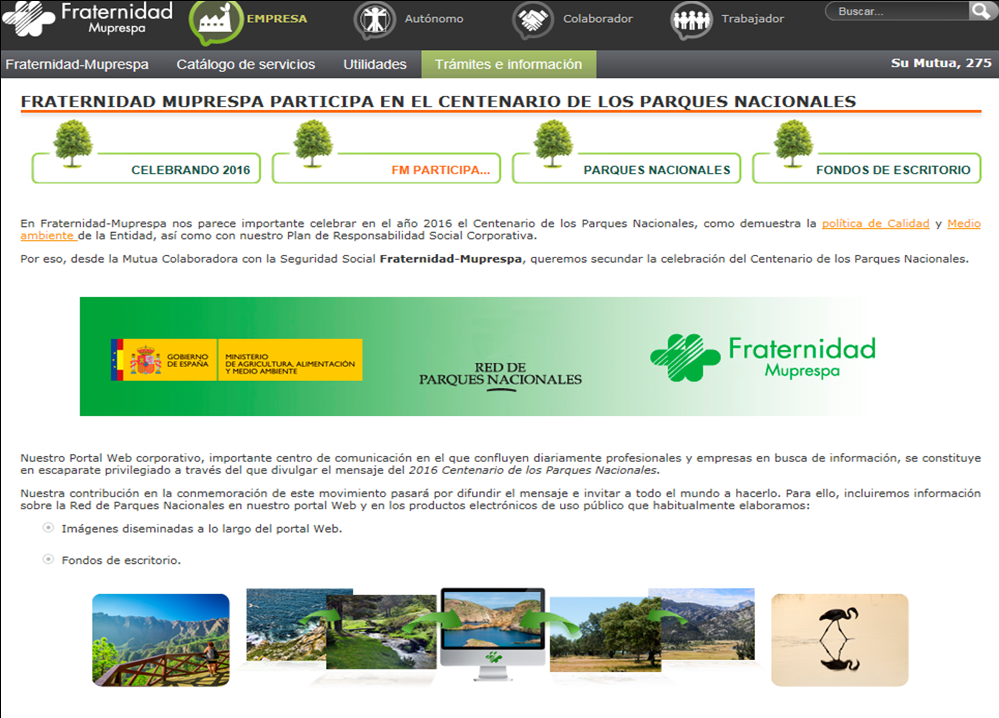Image resolution: width=999 pixels, height=718 pixels.
Task: Click the Fraternidad Muprespa logo in the header
Action: tap(88, 19)
